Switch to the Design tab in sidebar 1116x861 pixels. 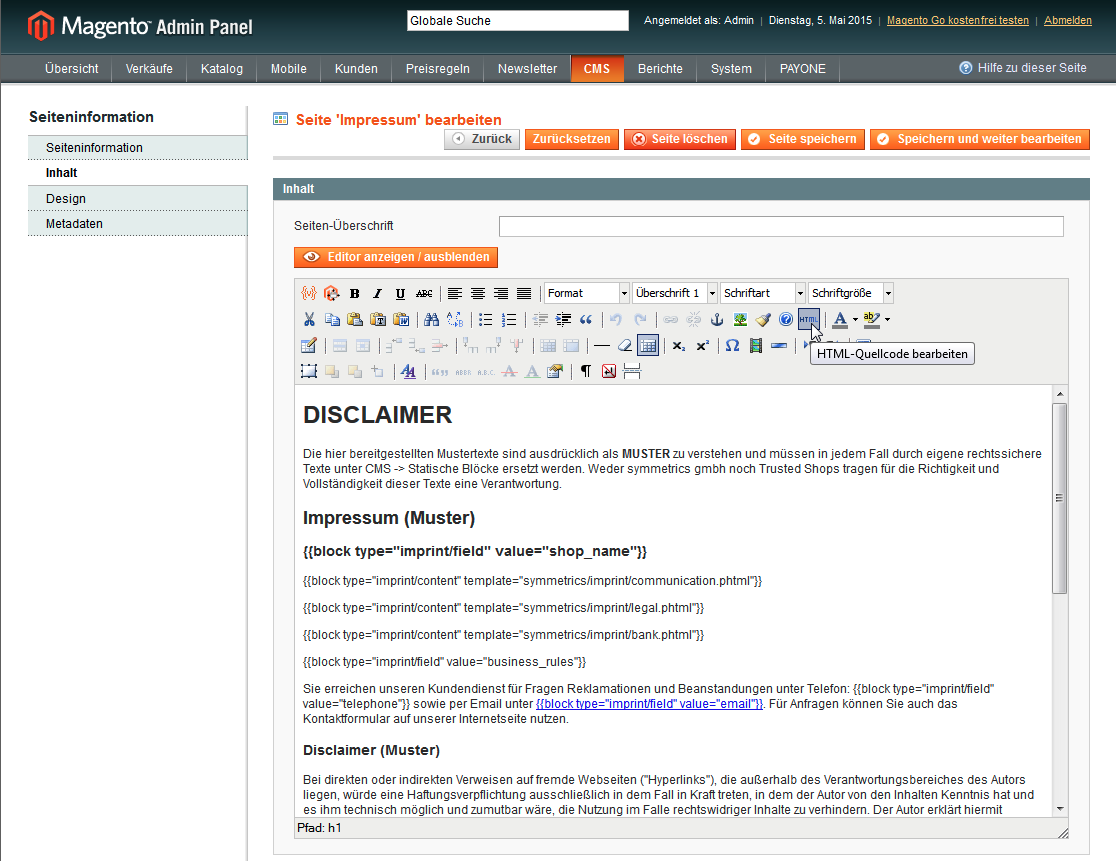138,199
